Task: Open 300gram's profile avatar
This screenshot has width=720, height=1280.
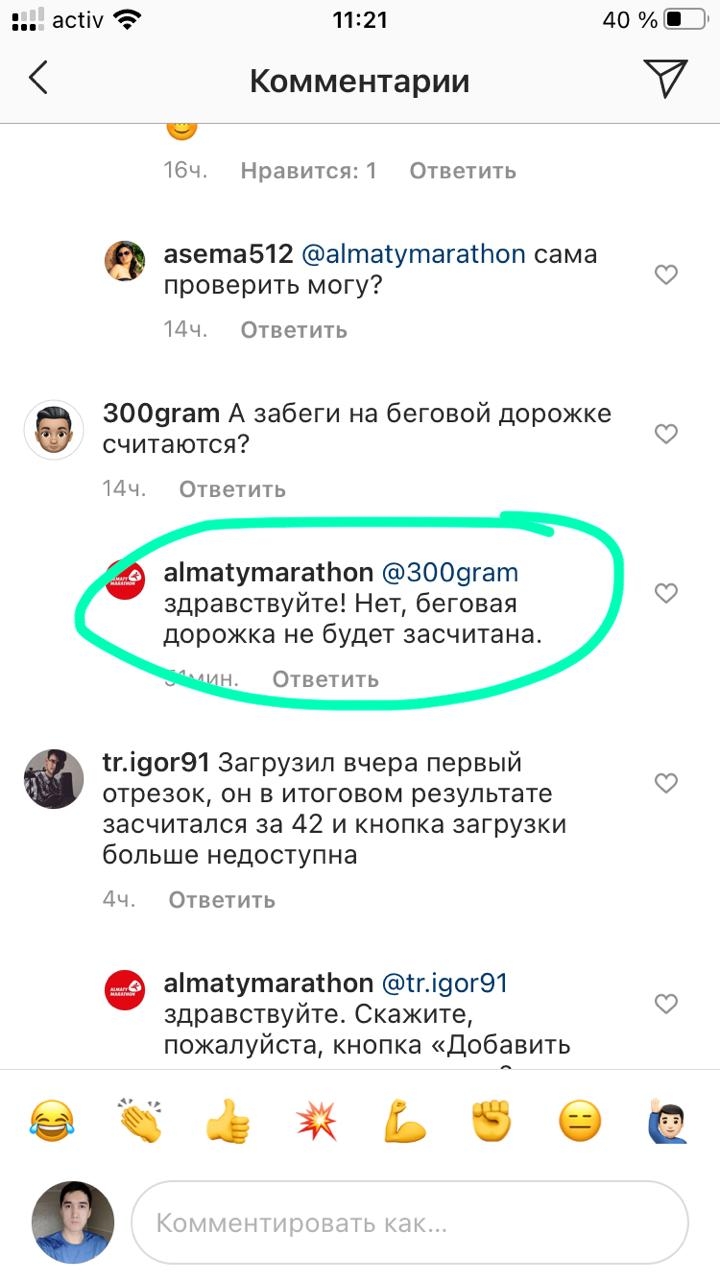Action: [x=53, y=431]
